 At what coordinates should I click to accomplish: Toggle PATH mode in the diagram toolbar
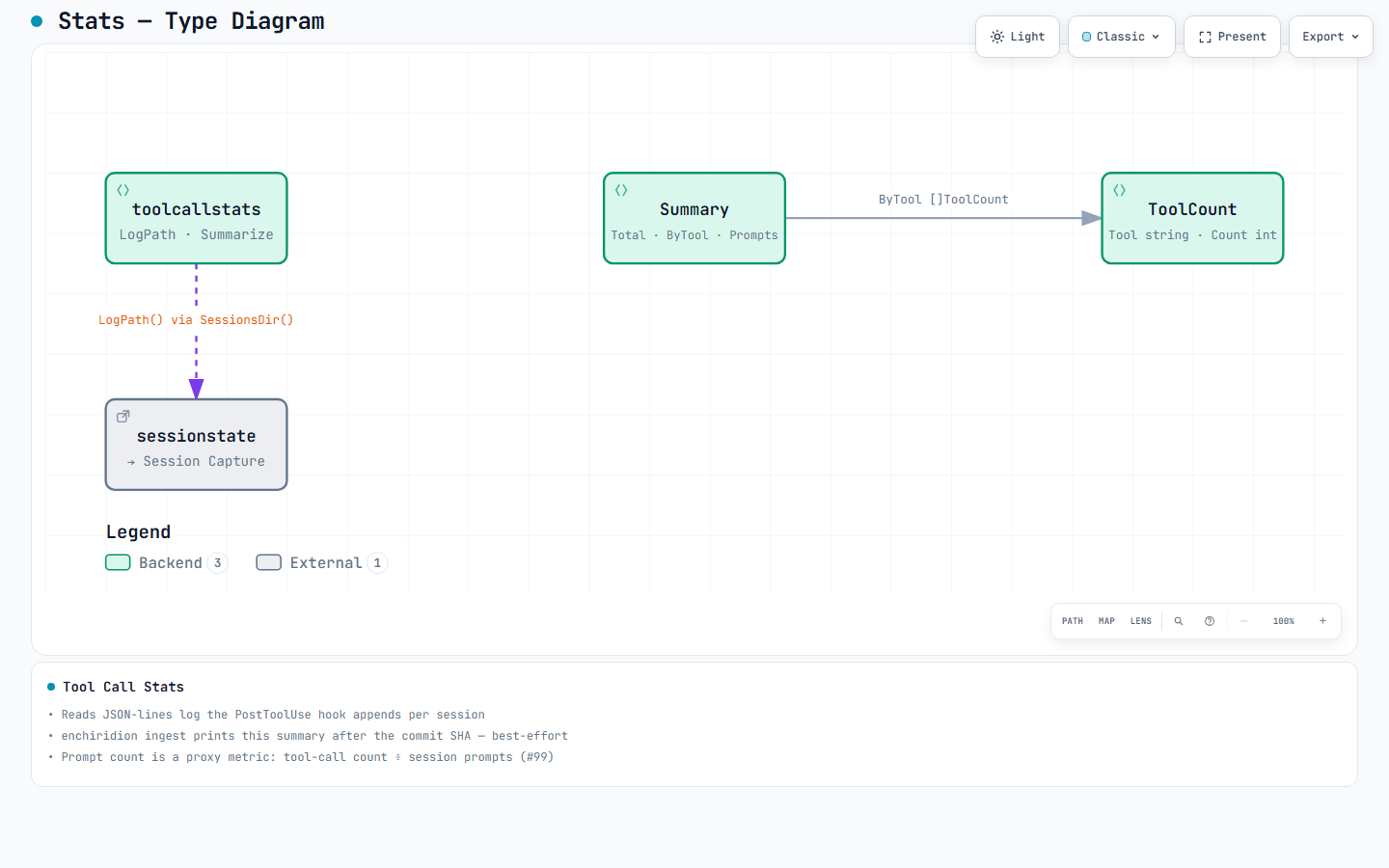point(1073,621)
